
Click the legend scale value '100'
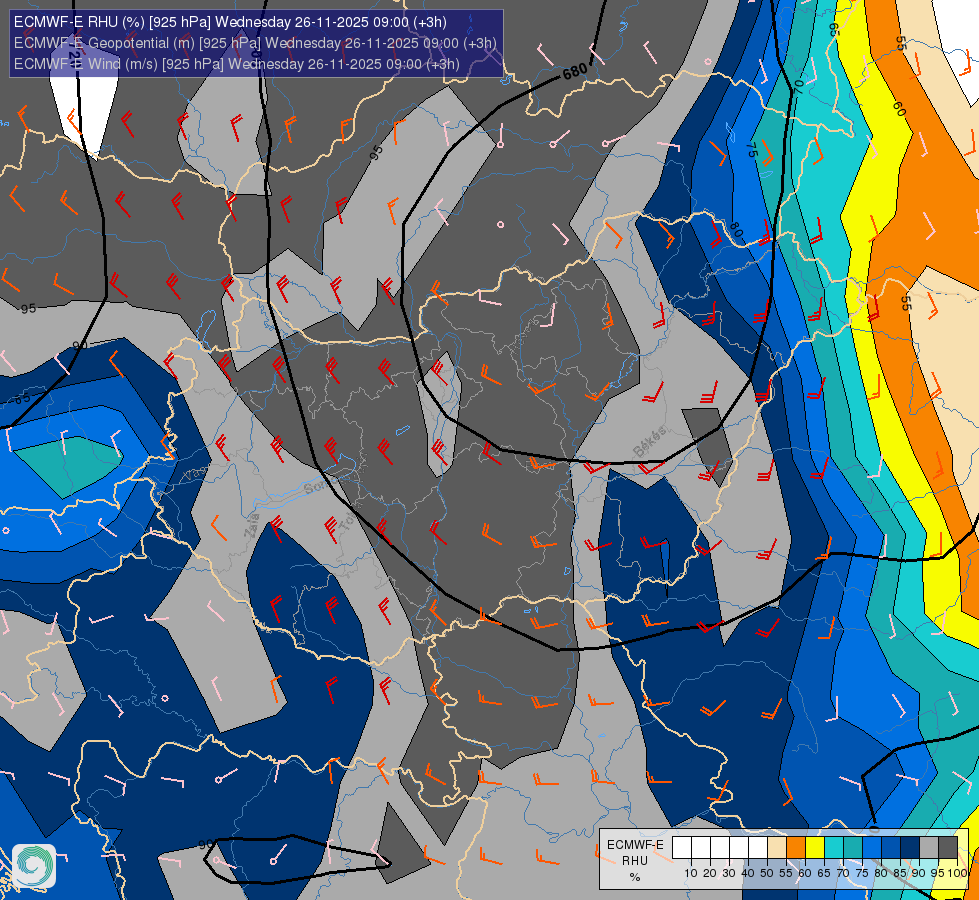[x=958, y=873]
